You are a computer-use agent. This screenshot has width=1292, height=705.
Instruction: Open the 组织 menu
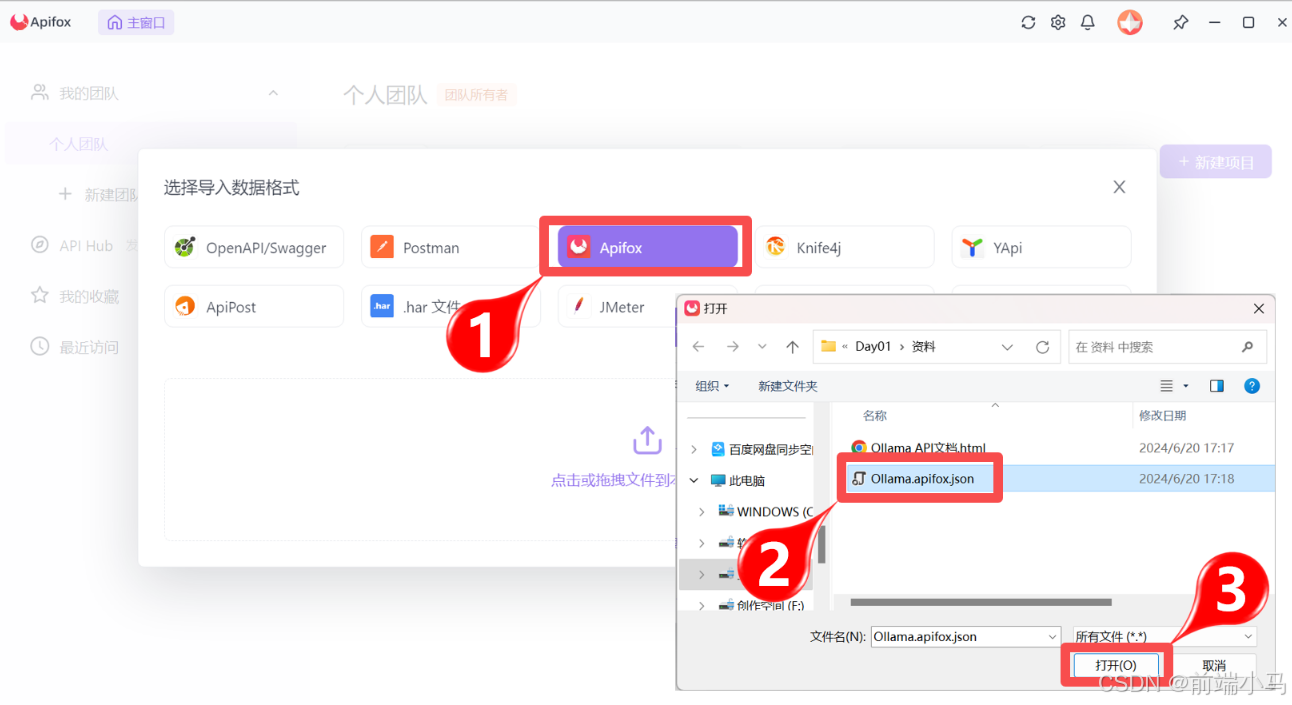point(712,386)
